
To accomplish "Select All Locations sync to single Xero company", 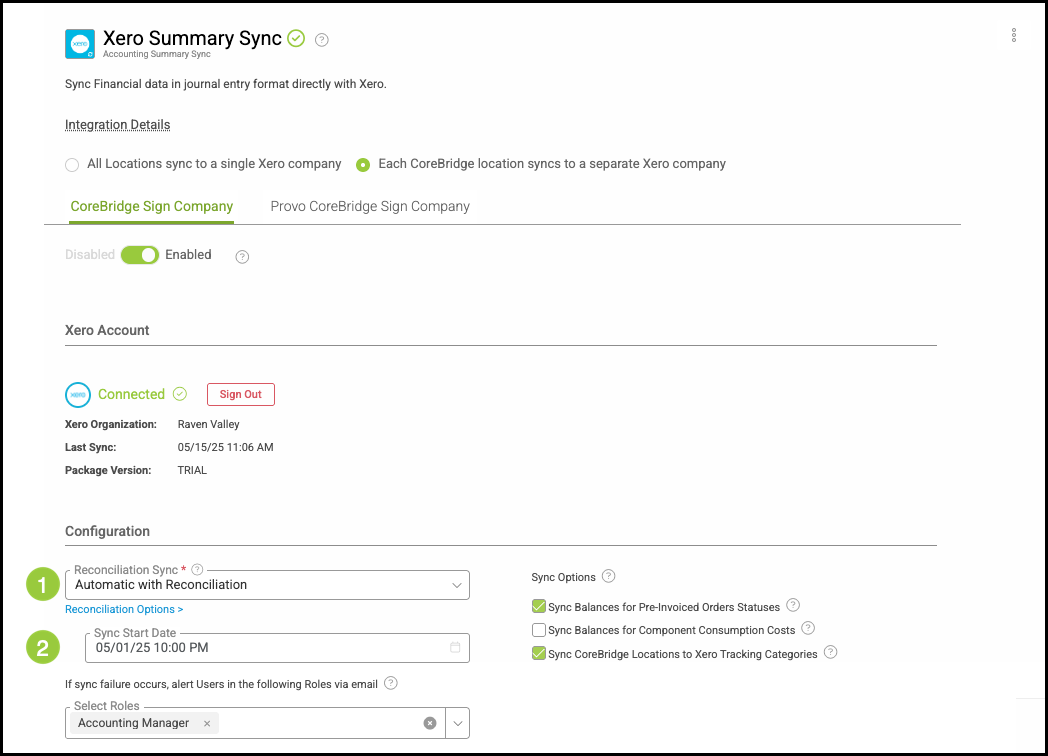I will point(72,164).
